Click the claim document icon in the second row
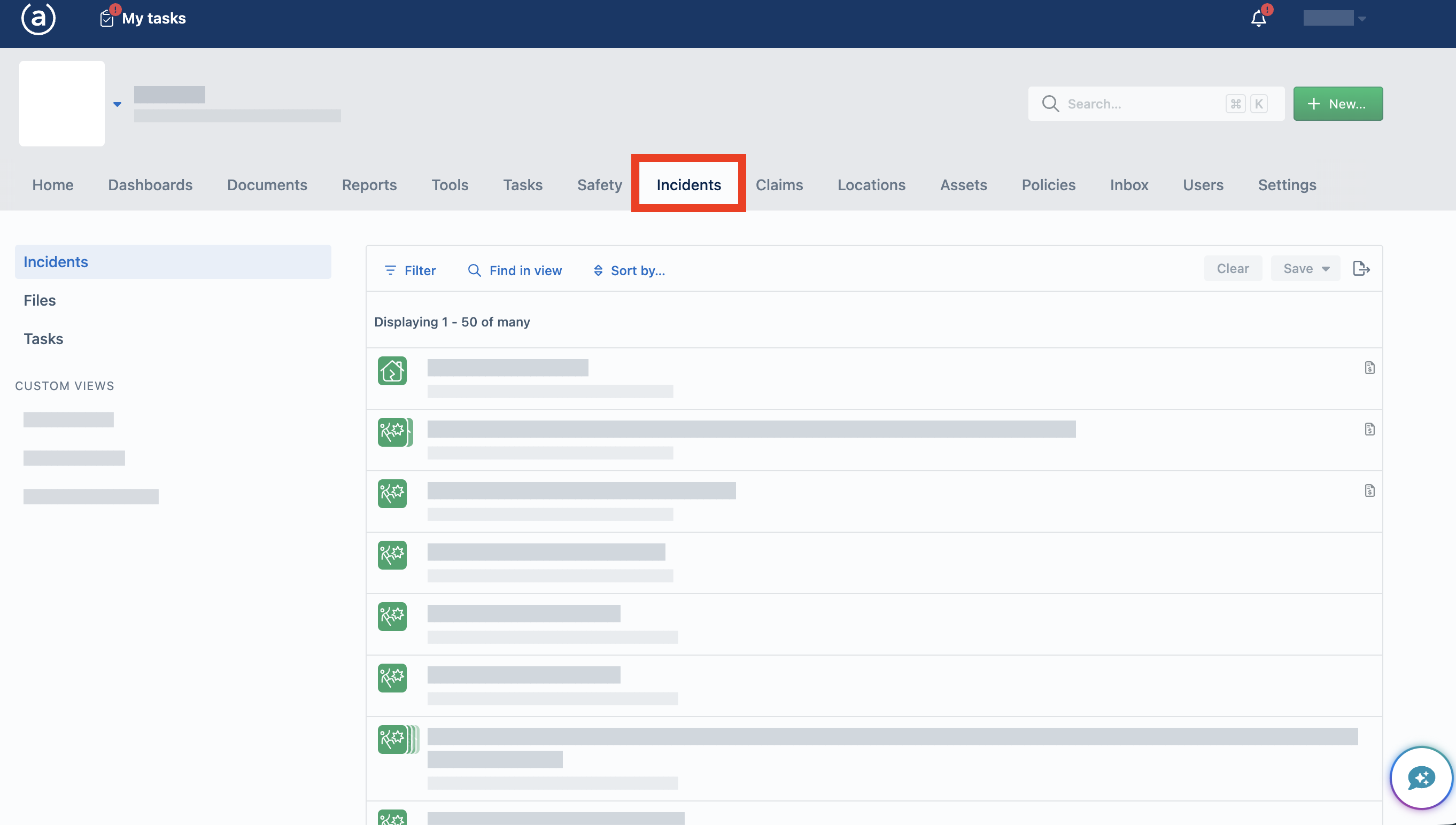1456x825 pixels. [1369, 429]
